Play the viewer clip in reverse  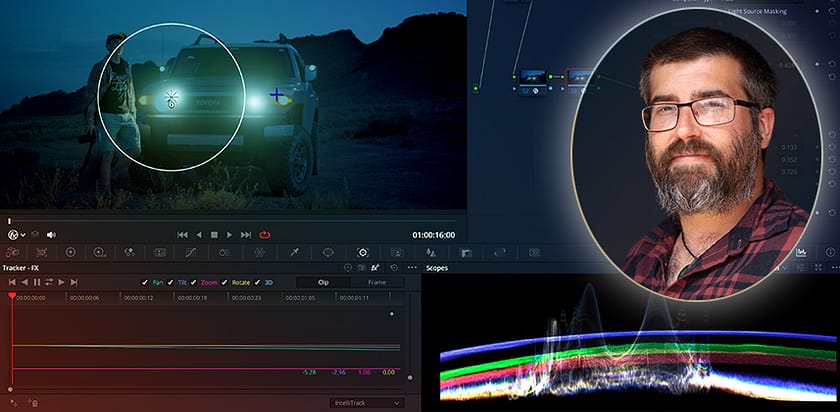point(199,235)
